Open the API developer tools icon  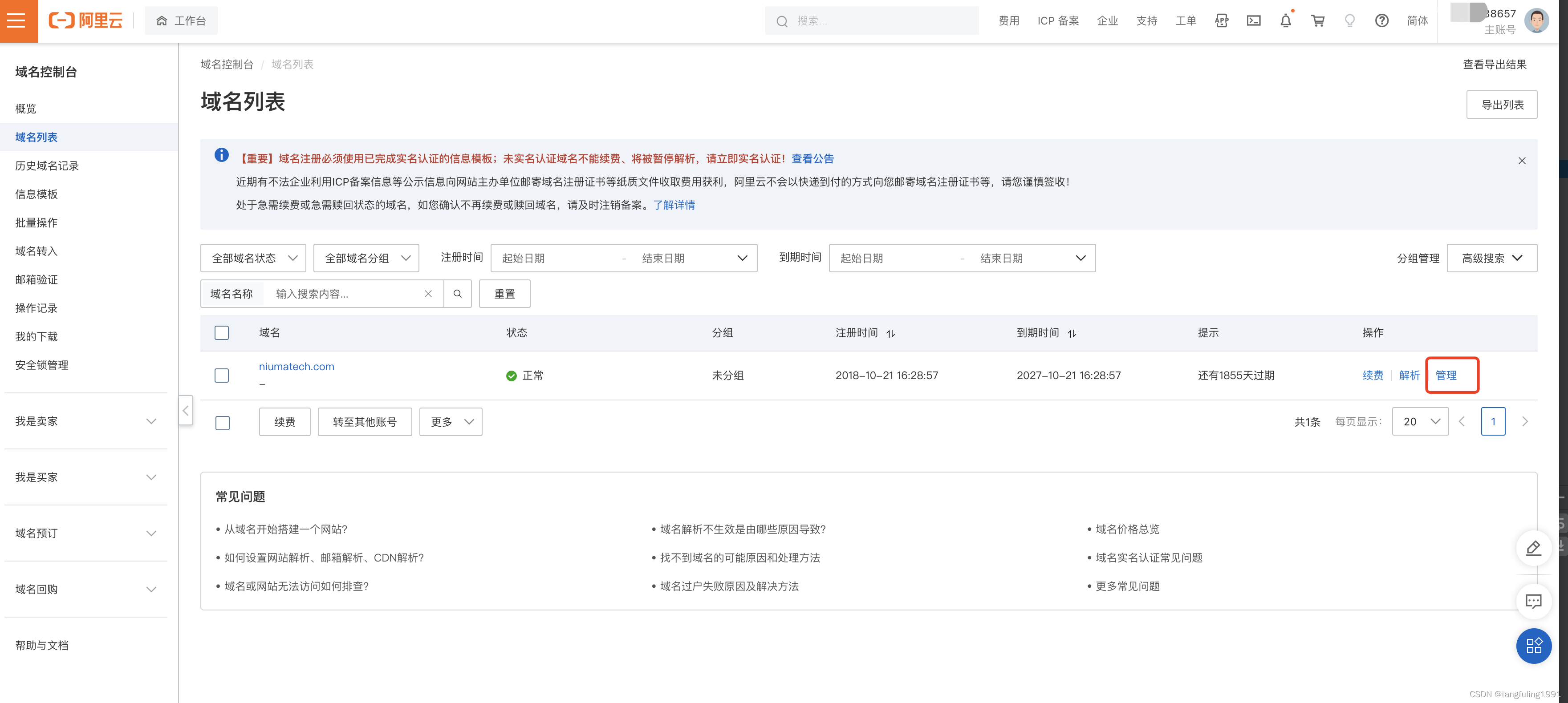click(x=1221, y=20)
